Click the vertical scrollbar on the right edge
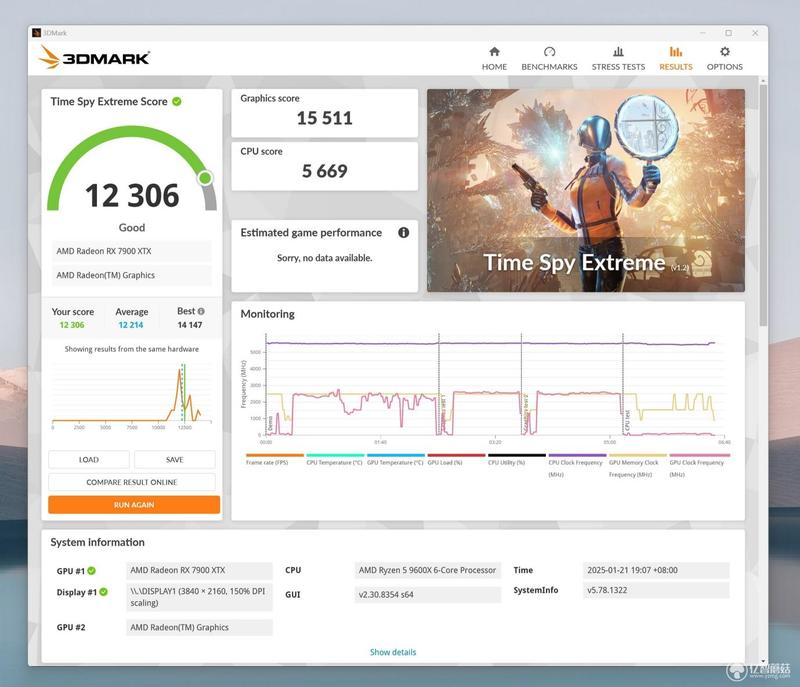Screen dimensions: 800x687 click(763, 204)
